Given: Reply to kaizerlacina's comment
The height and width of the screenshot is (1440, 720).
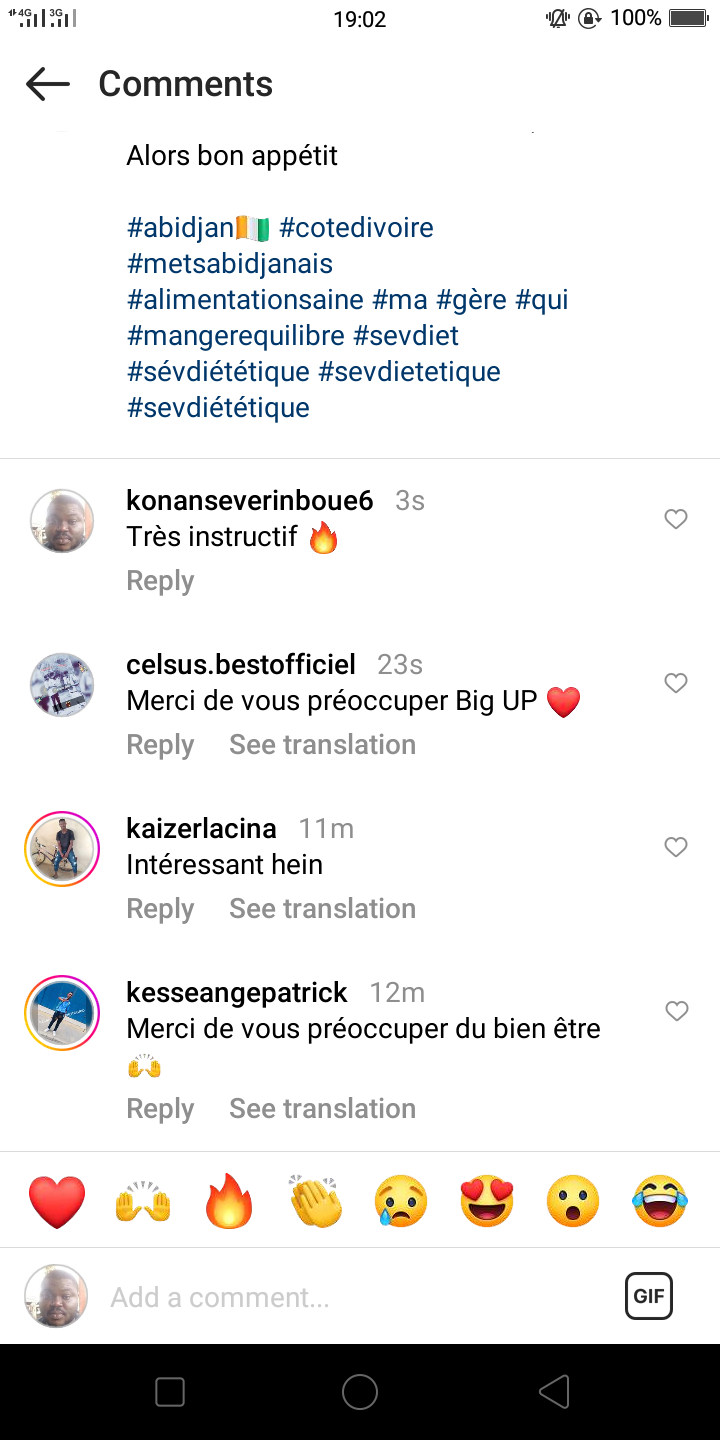Looking at the screenshot, I should pos(160,909).
